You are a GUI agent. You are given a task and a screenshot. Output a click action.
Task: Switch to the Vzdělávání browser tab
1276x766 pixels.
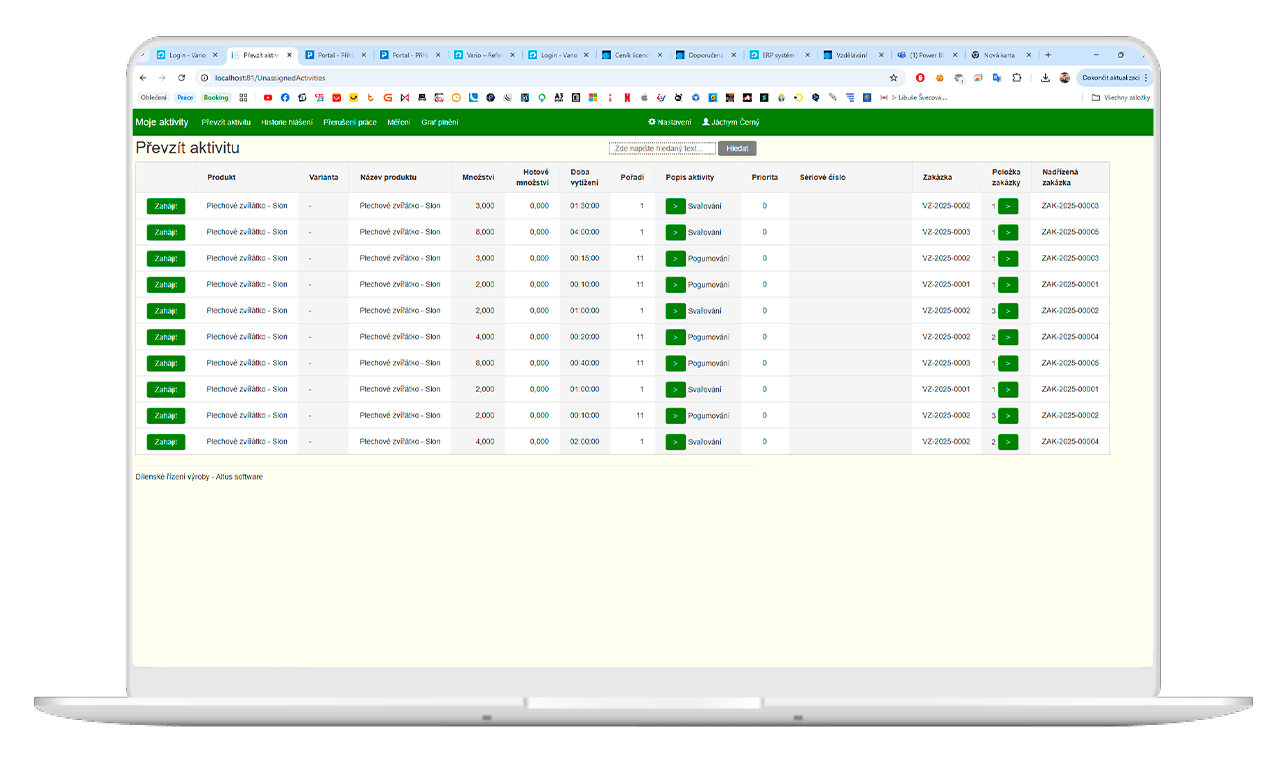point(854,55)
